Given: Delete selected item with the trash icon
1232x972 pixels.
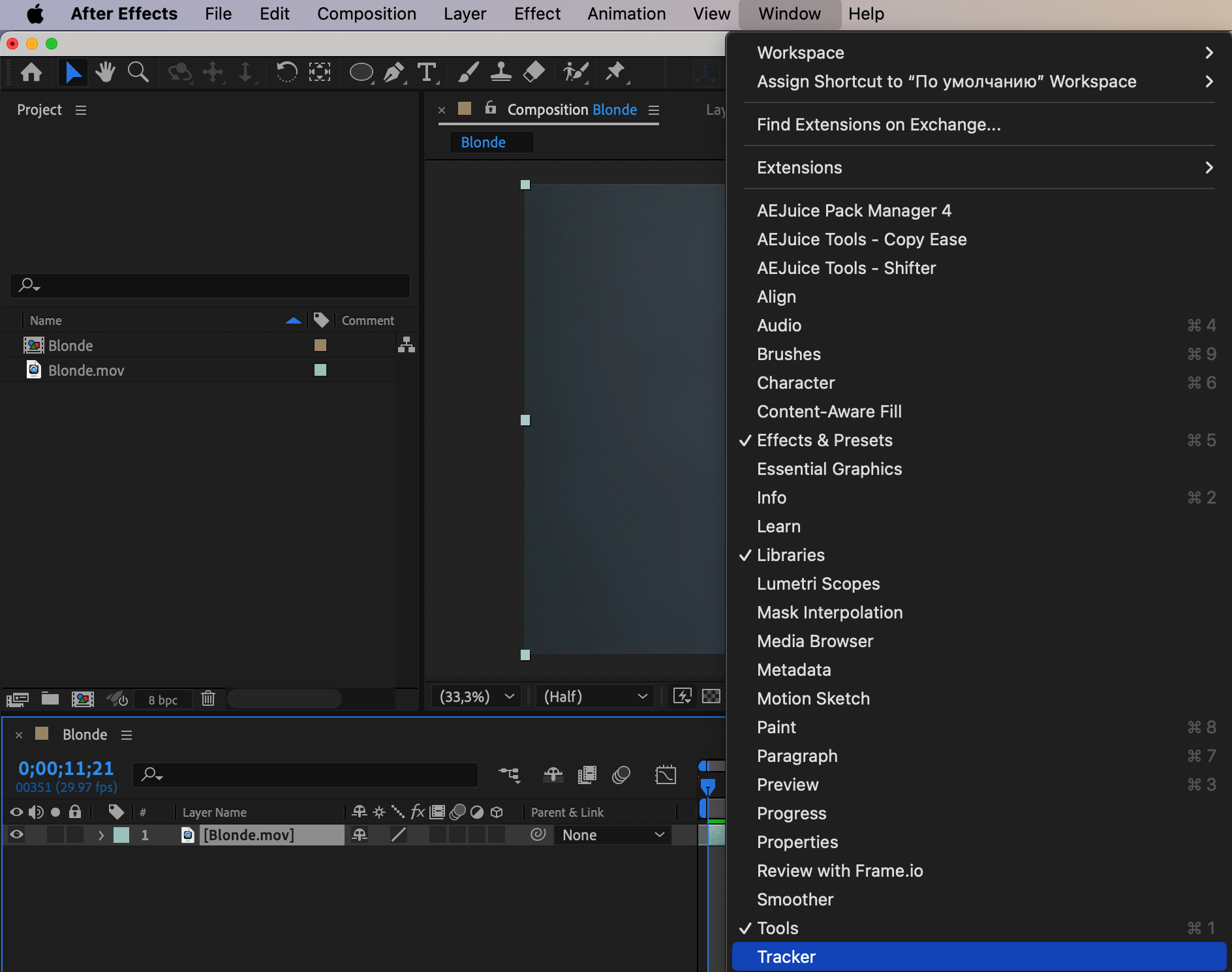Looking at the screenshot, I should tap(208, 699).
